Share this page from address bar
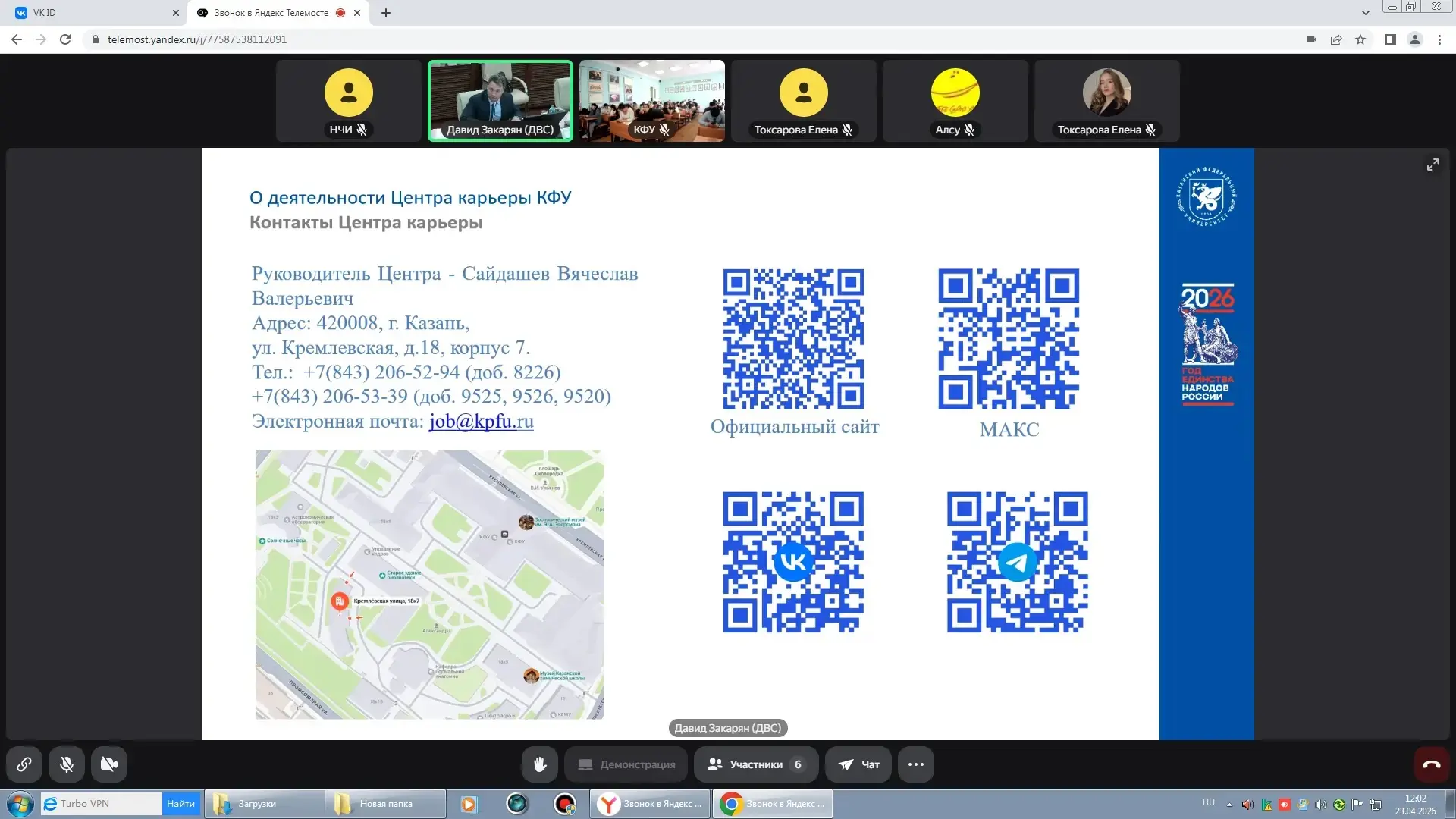 (x=1336, y=39)
